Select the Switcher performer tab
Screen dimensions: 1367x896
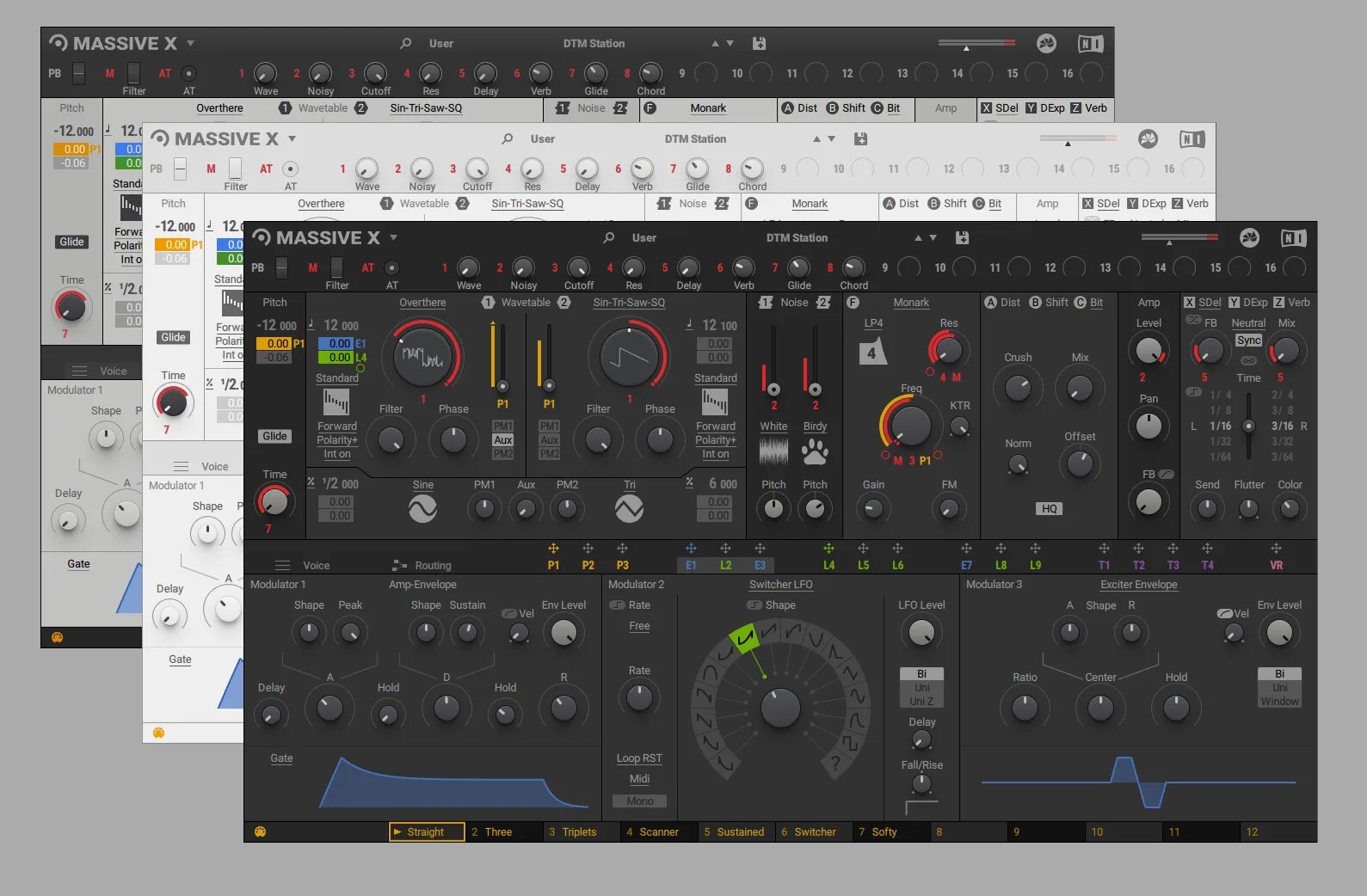(x=813, y=832)
